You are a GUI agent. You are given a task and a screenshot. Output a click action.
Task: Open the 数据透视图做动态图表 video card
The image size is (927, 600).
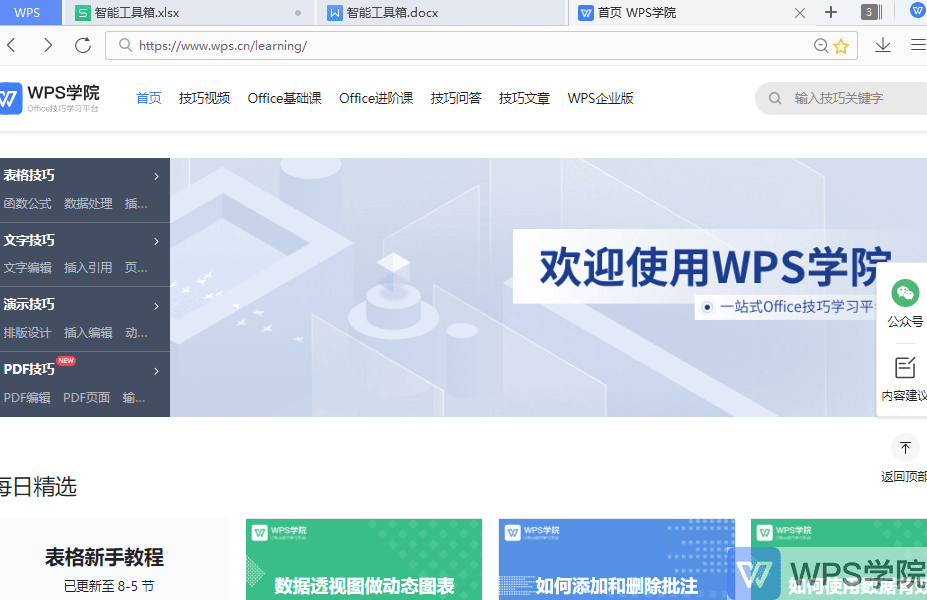[x=364, y=559]
